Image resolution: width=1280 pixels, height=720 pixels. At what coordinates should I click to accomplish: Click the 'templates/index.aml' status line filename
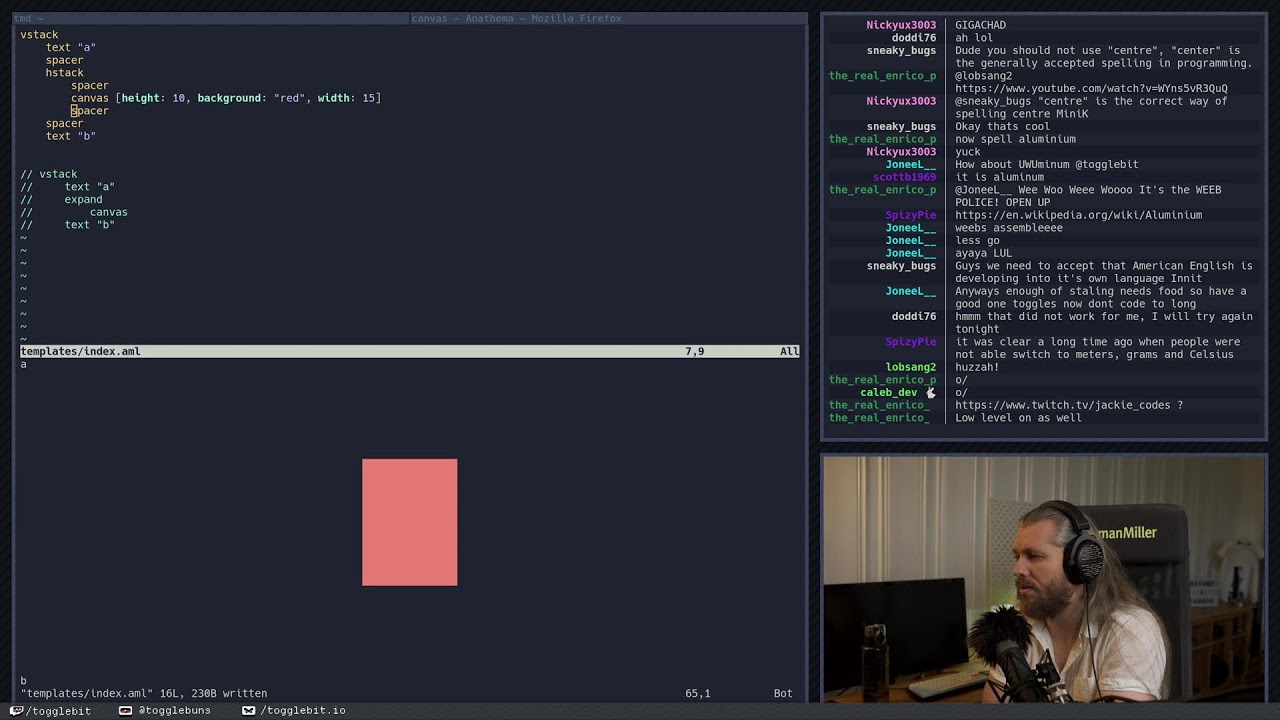pyautogui.click(x=80, y=351)
